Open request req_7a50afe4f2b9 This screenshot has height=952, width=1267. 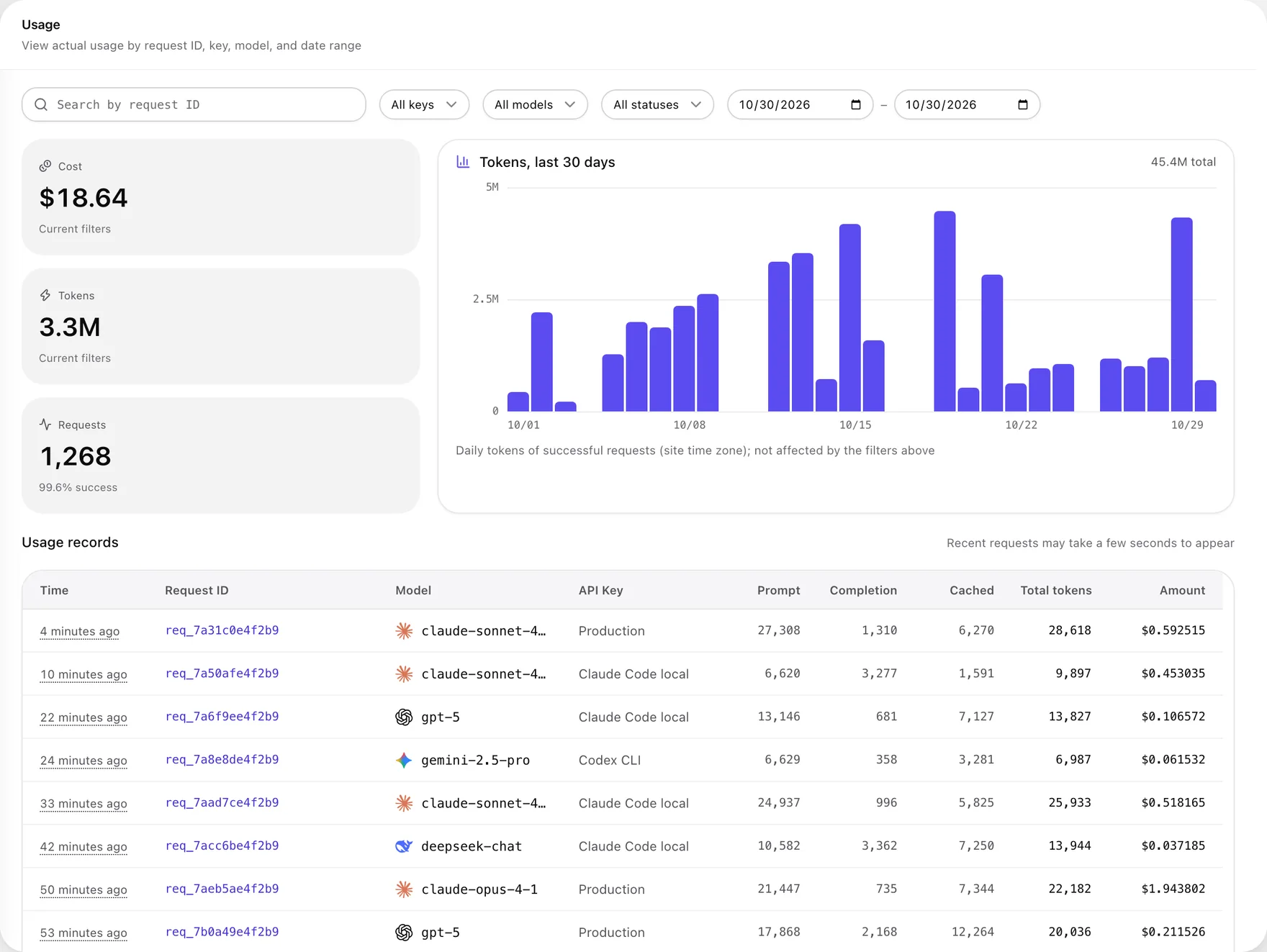(222, 674)
